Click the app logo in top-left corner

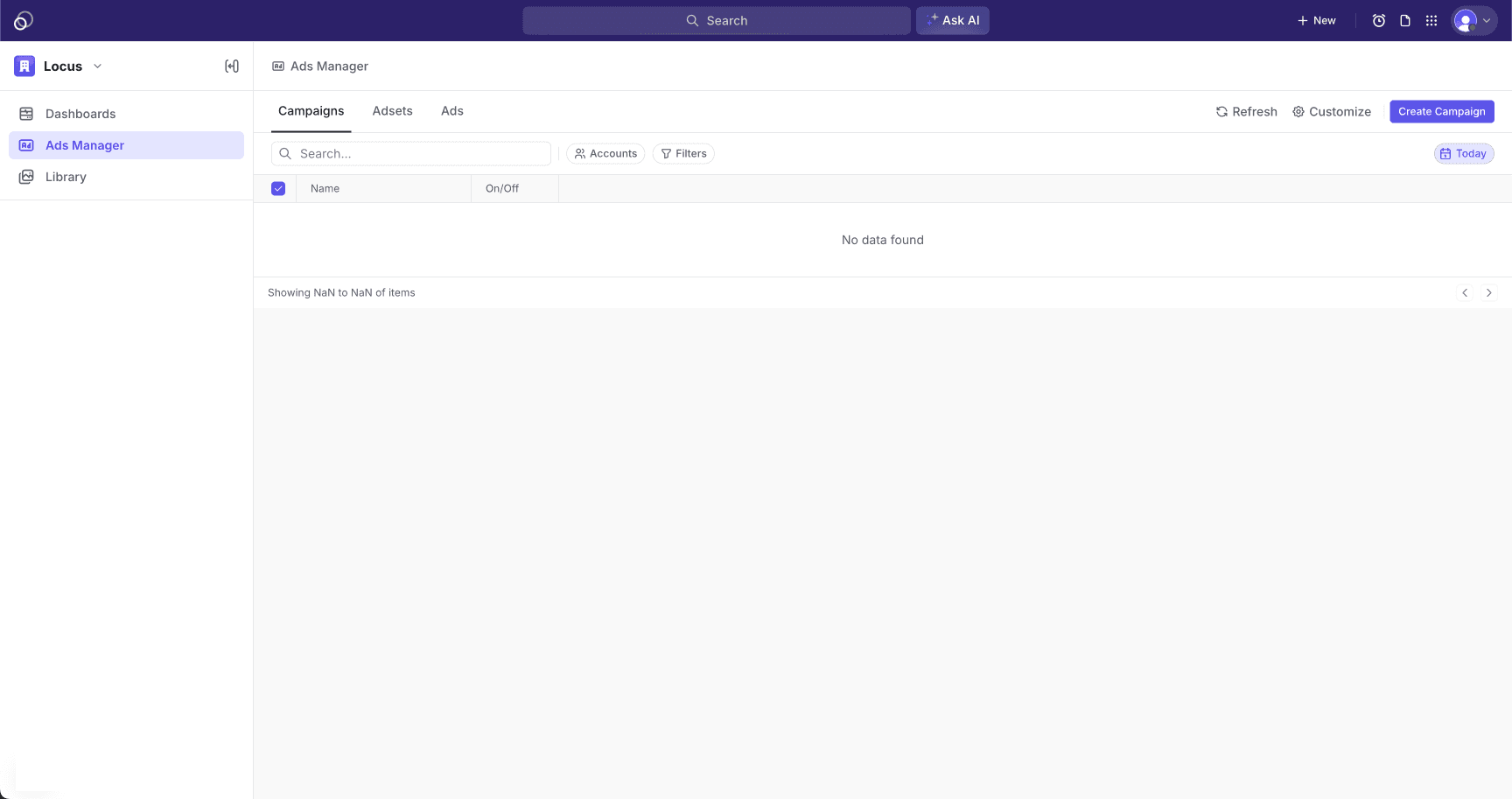coord(24,20)
